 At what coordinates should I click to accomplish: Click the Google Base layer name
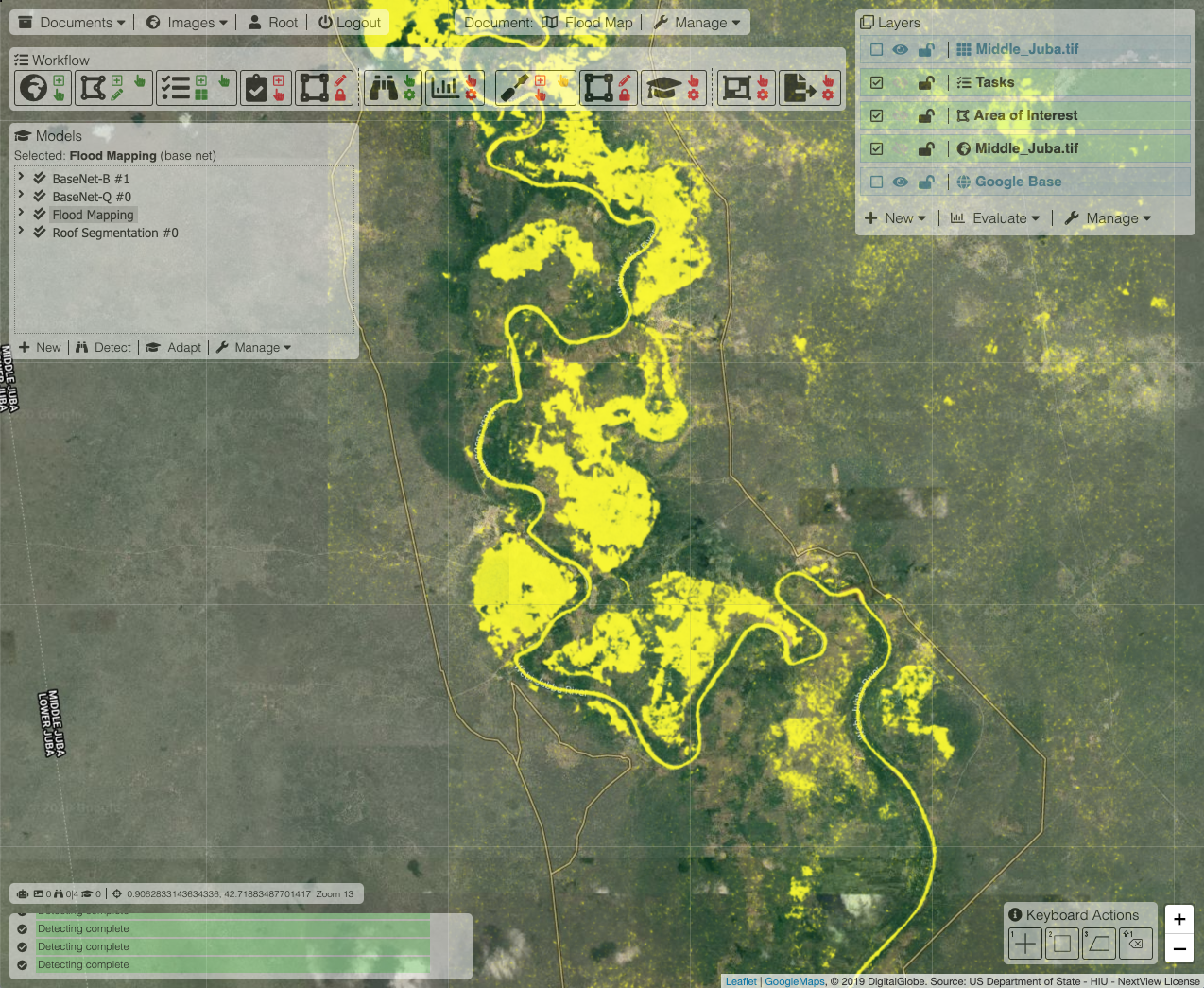click(x=1018, y=182)
